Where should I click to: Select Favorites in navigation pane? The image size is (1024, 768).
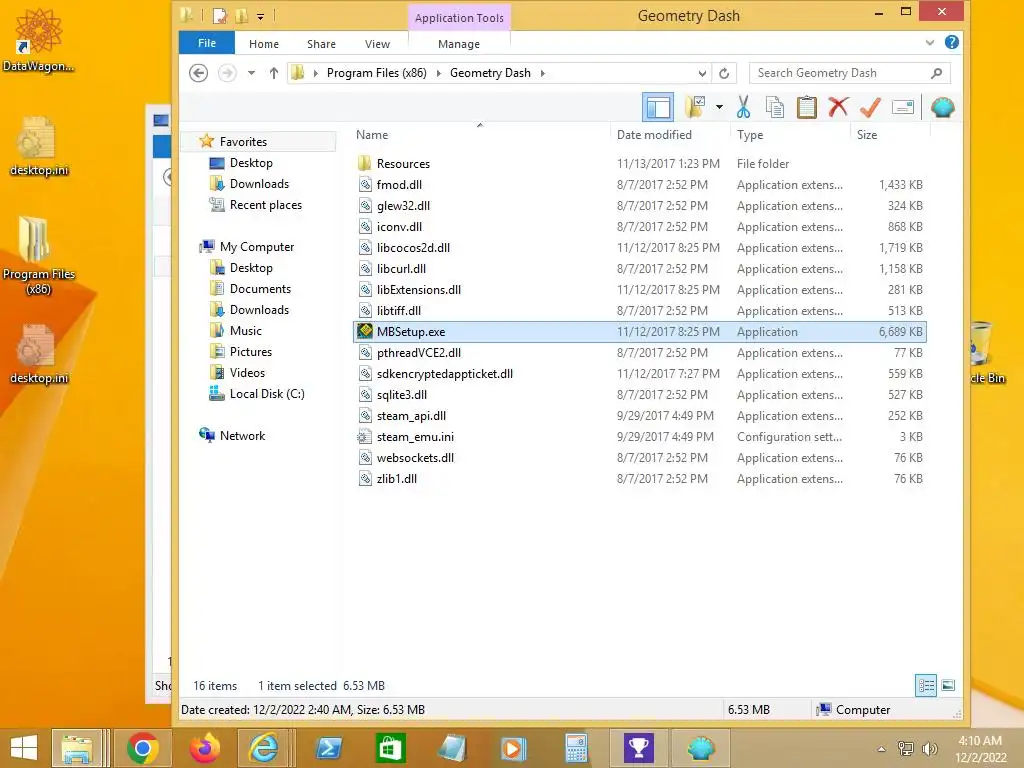coord(243,142)
